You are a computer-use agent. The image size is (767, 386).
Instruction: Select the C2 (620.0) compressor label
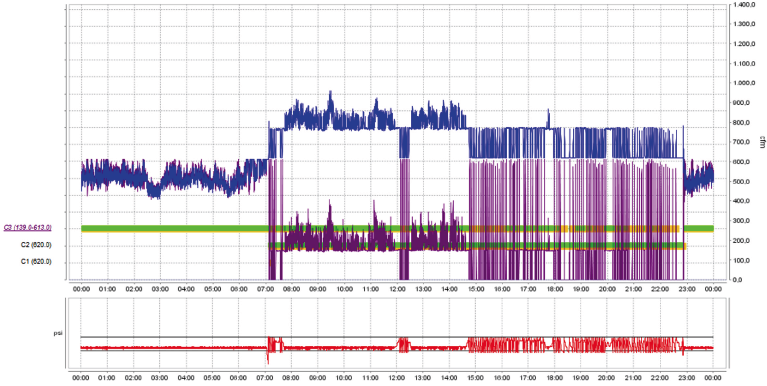point(36,245)
